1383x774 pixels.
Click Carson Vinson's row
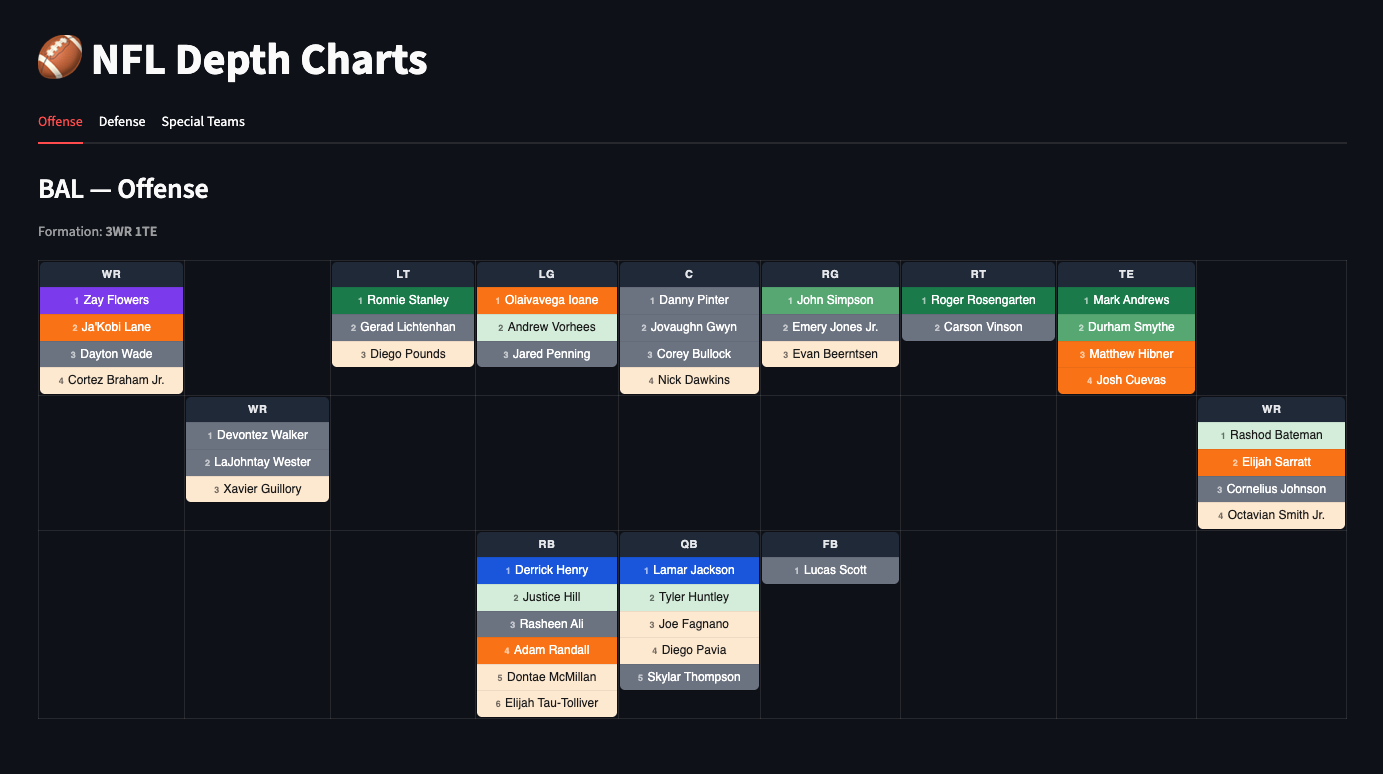(x=978, y=327)
